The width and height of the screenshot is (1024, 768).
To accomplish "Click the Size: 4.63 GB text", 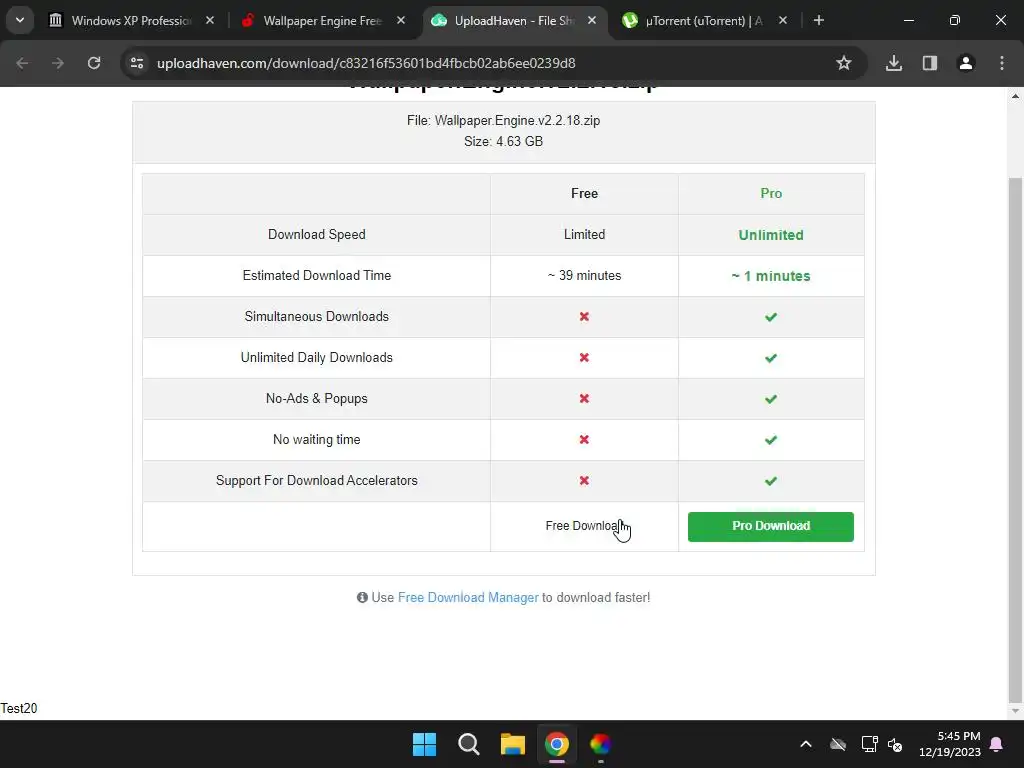I will (504, 141).
